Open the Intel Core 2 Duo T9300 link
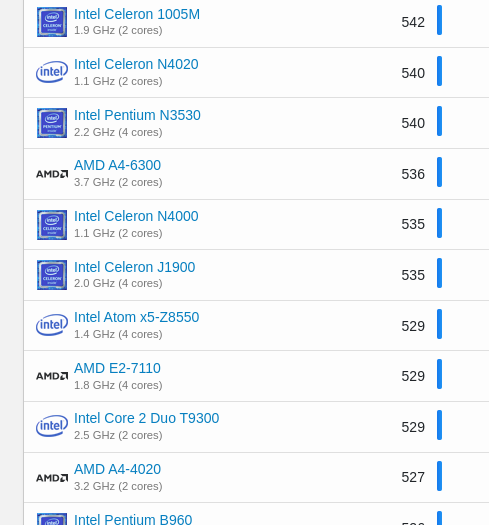 [147, 418]
